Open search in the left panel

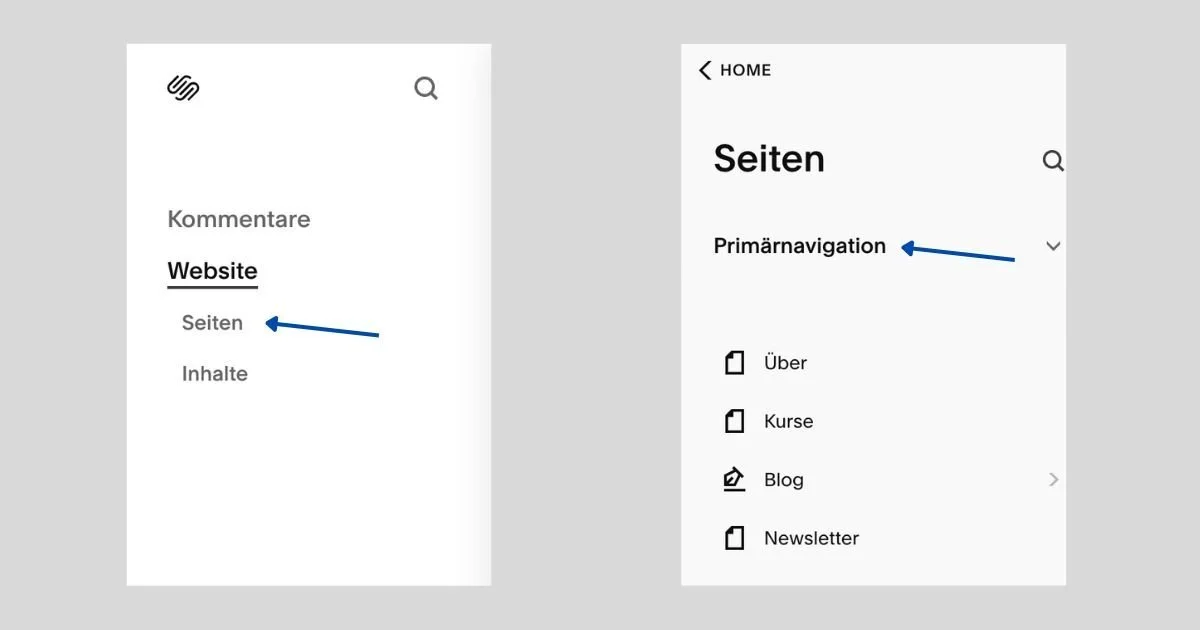[x=426, y=89]
